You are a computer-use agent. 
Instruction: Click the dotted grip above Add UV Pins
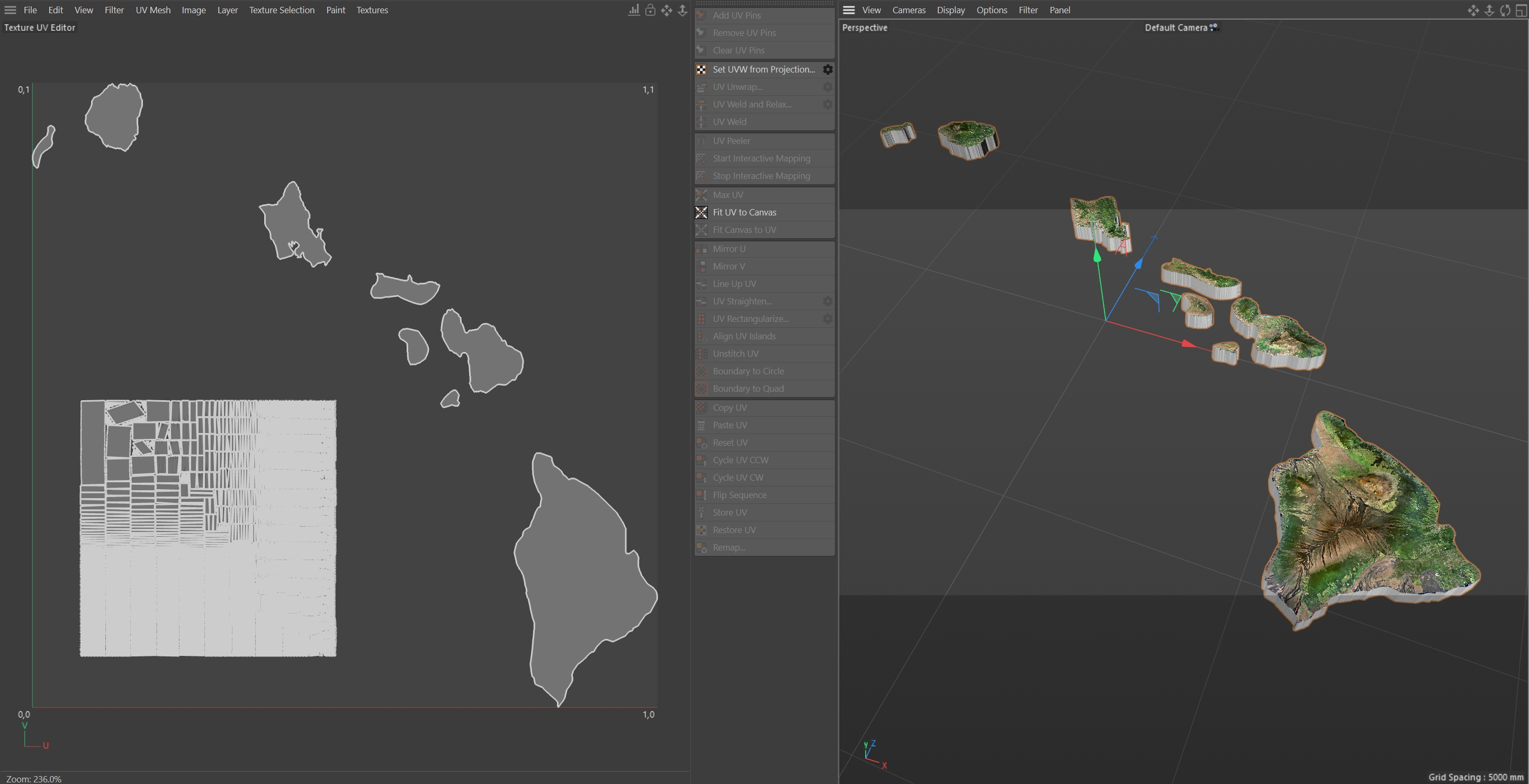[764, 4]
